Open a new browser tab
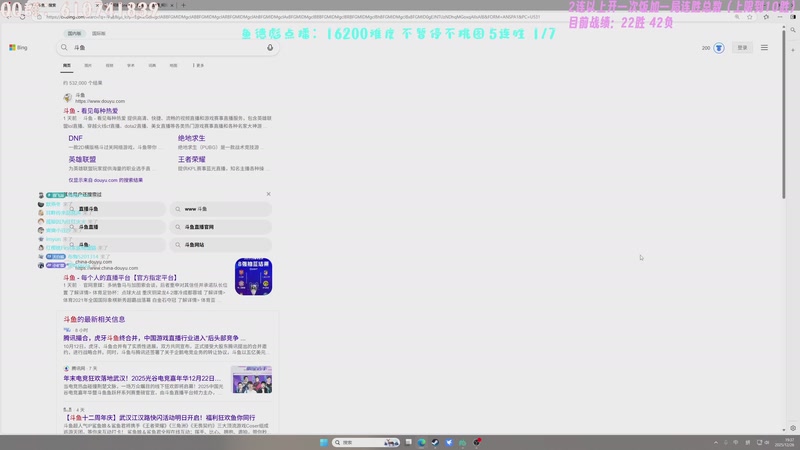The height and width of the screenshot is (450, 800). click(x=183, y=5)
